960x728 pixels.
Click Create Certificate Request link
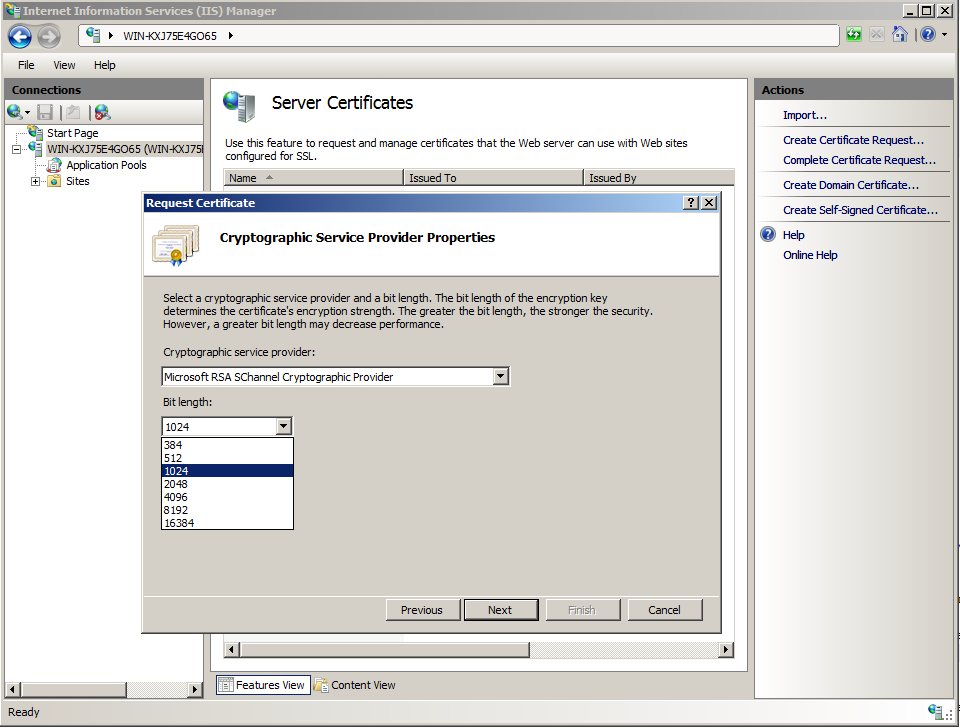coord(853,140)
